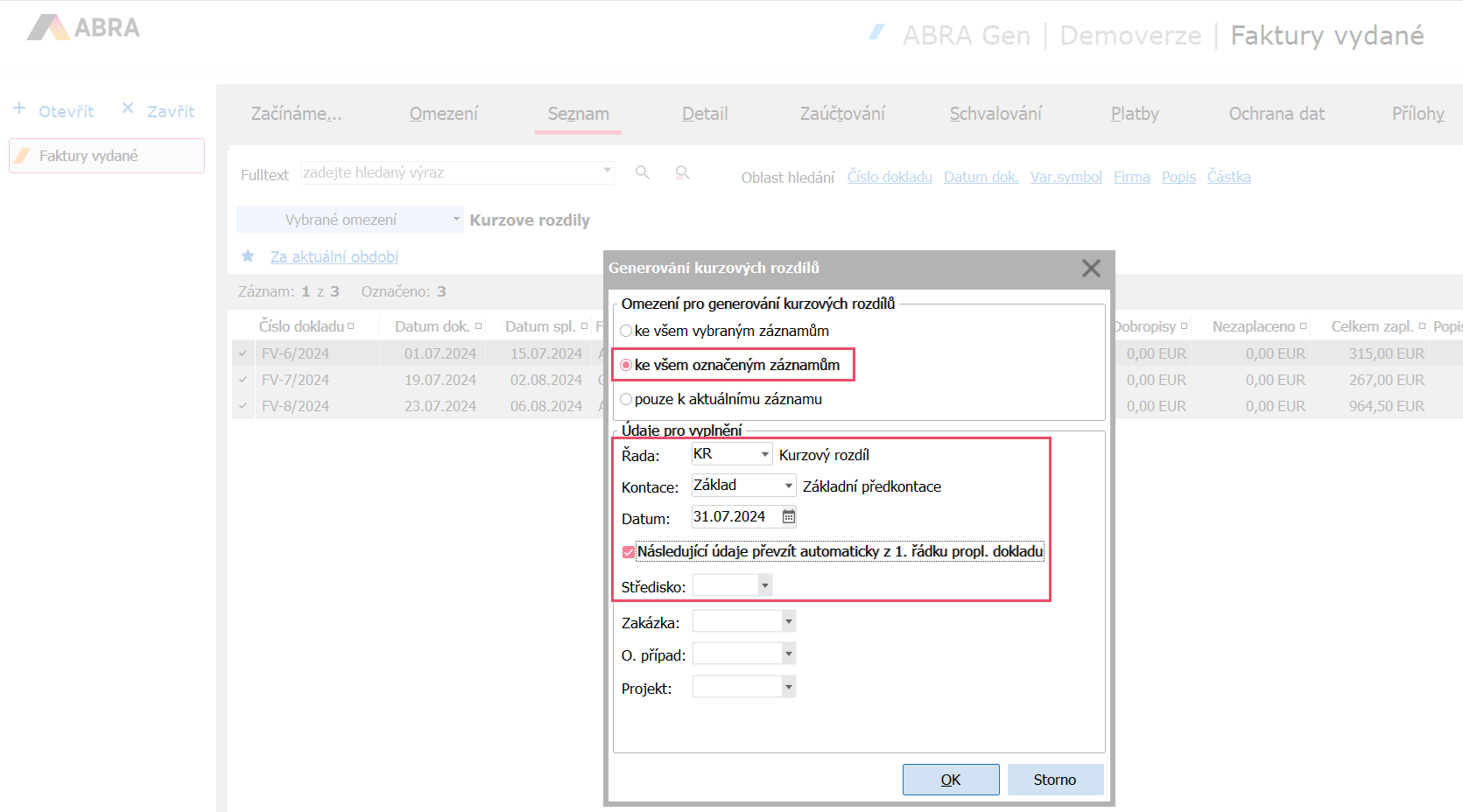Switch to the Detail tab
Image resolution: width=1463 pixels, height=812 pixels.
[x=704, y=114]
